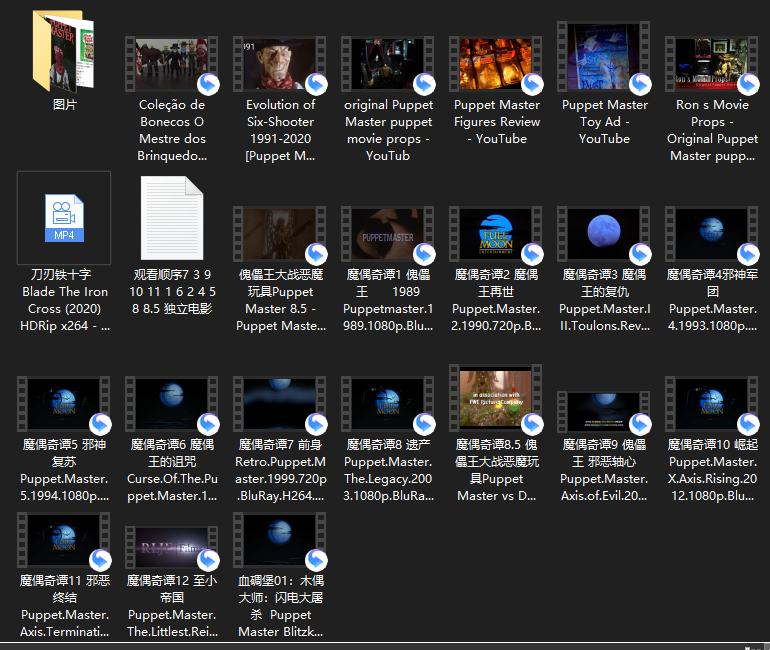
Task: Click file name '魔偶奇谭9 傀儡王 邪恶轴心 Axis.of.Evil'
Action: pos(604,470)
